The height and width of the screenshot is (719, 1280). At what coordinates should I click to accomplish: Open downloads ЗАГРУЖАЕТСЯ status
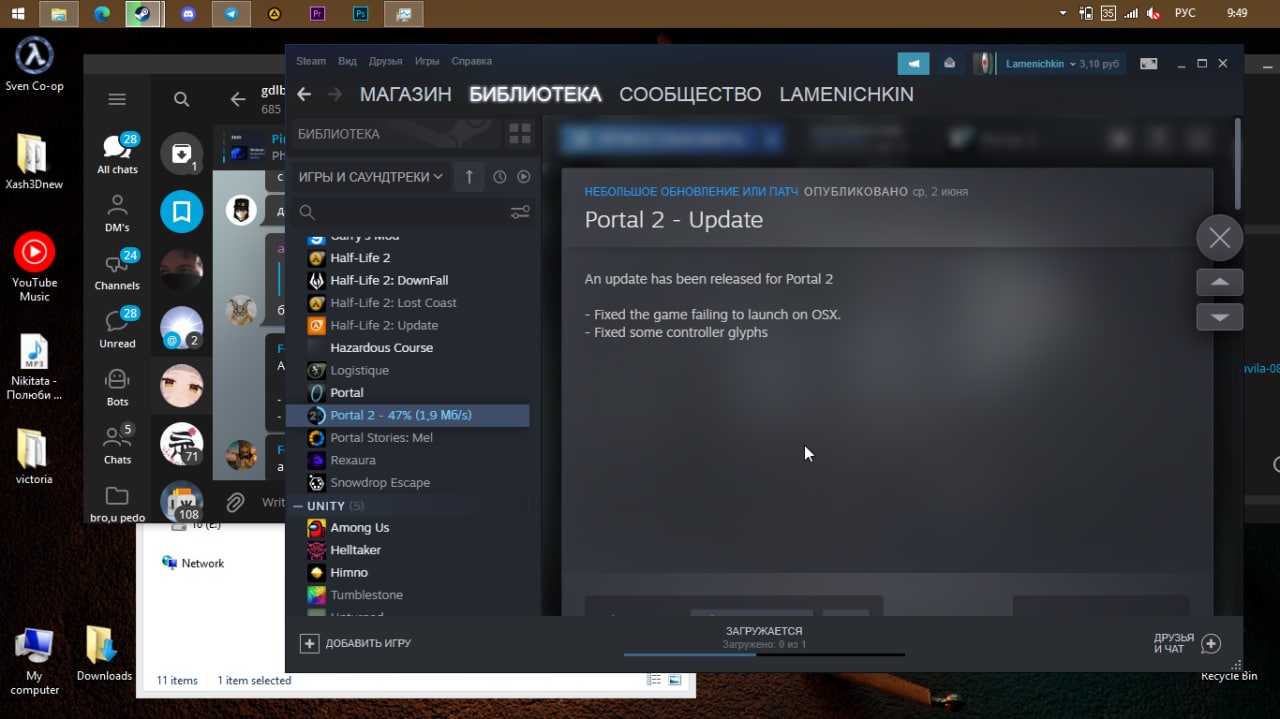[x=764, y=631]
